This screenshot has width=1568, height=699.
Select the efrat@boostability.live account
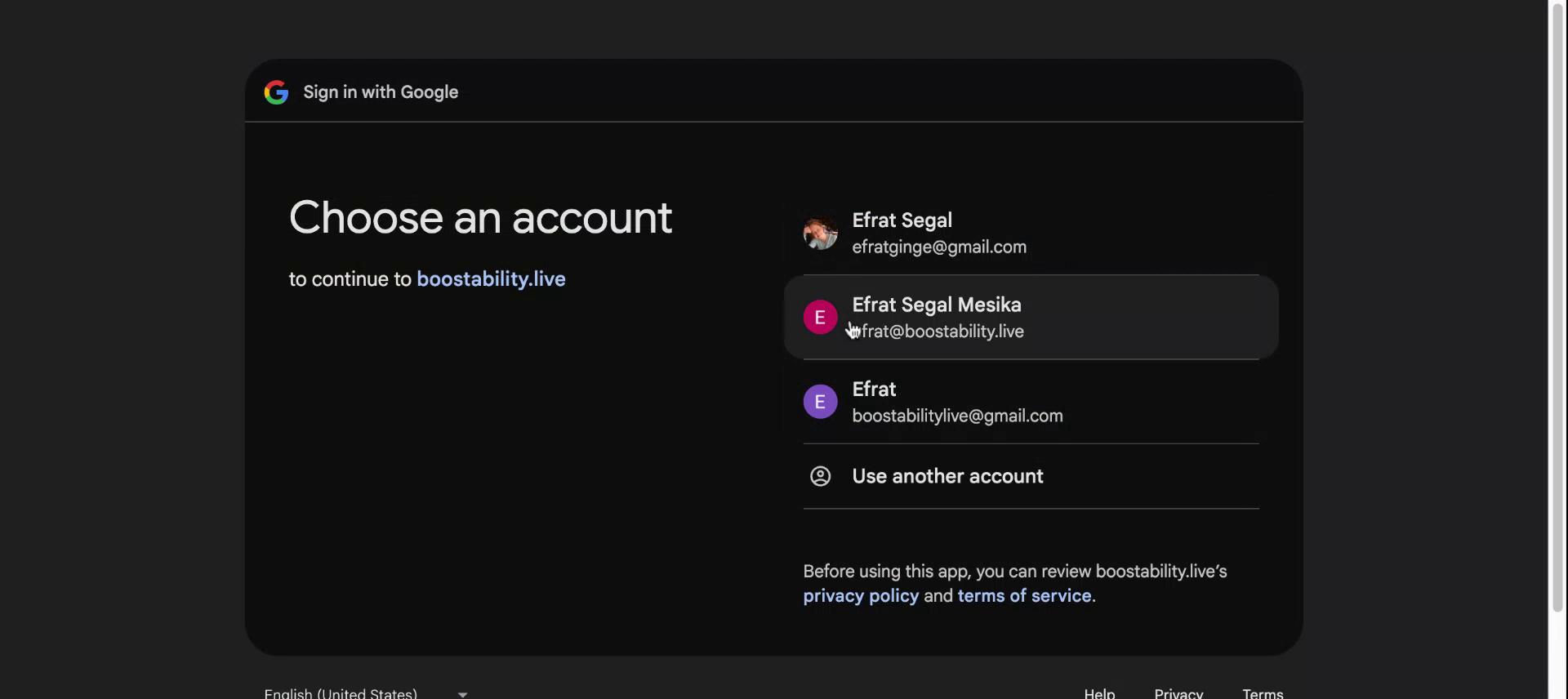tap(1031, 318)
